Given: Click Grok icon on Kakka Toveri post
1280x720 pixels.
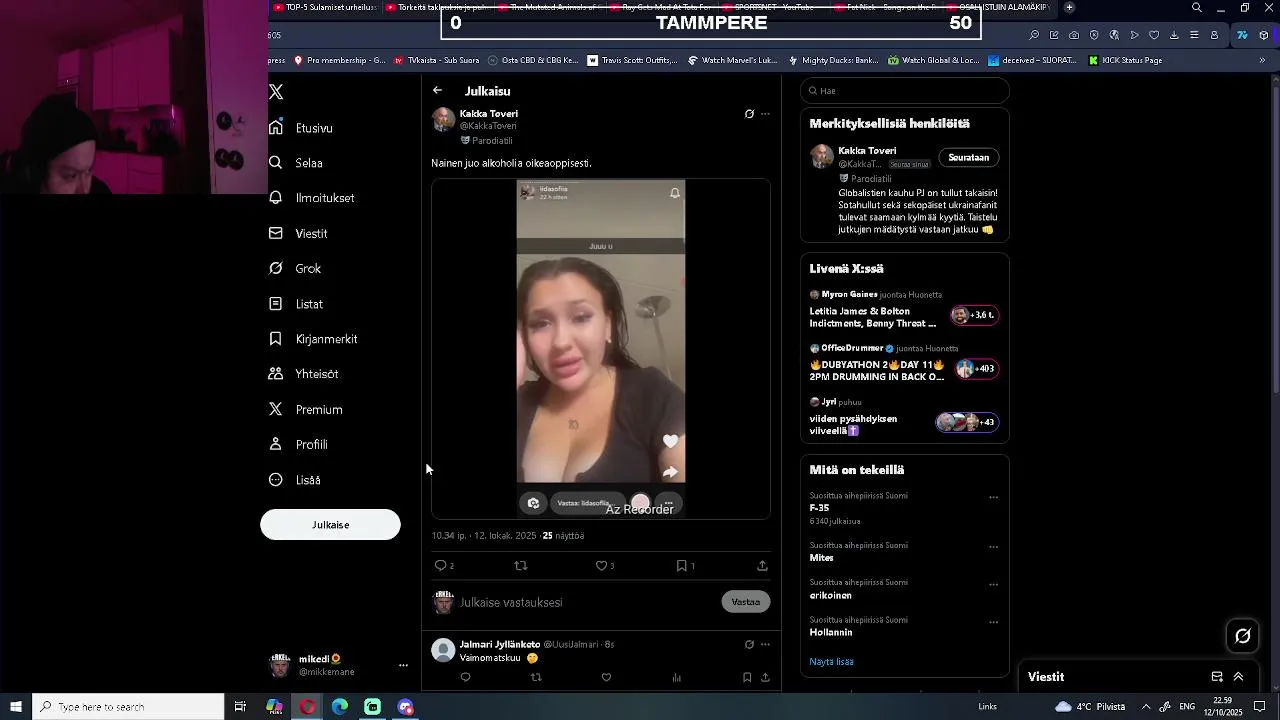Looking at the screenshot, I should point(749,114).
